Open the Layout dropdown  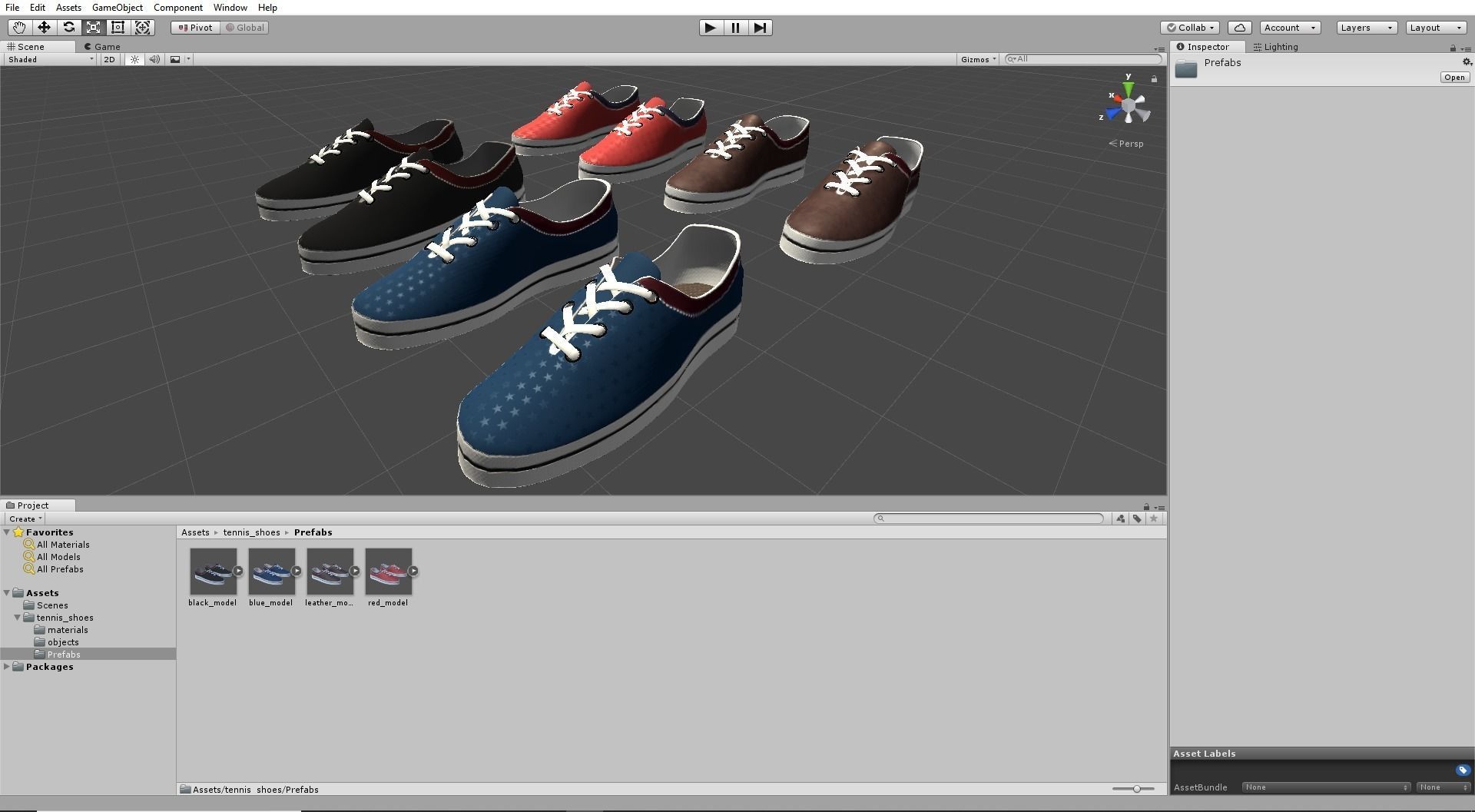pyautogui.click(x=1436, y=28)
